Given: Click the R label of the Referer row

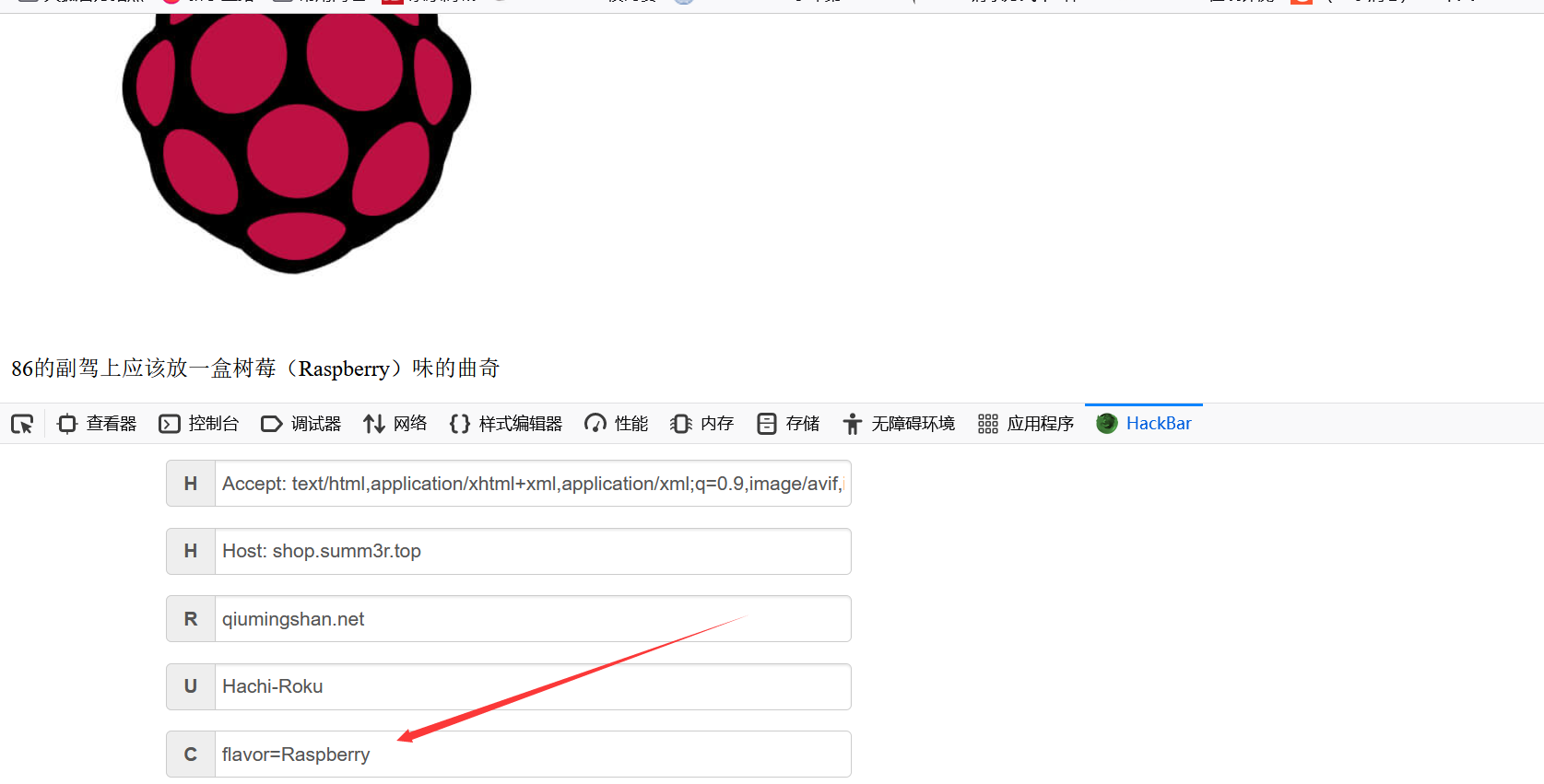Looking at the screenshot, I should (191, 619).
